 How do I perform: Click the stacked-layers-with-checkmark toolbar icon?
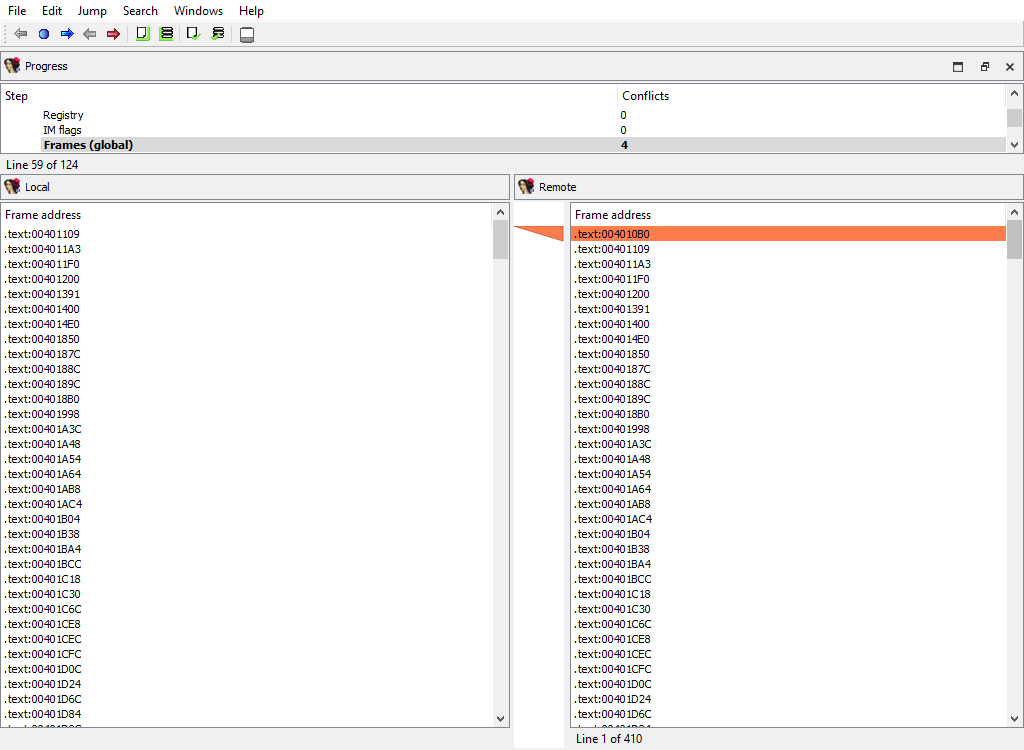218,34
